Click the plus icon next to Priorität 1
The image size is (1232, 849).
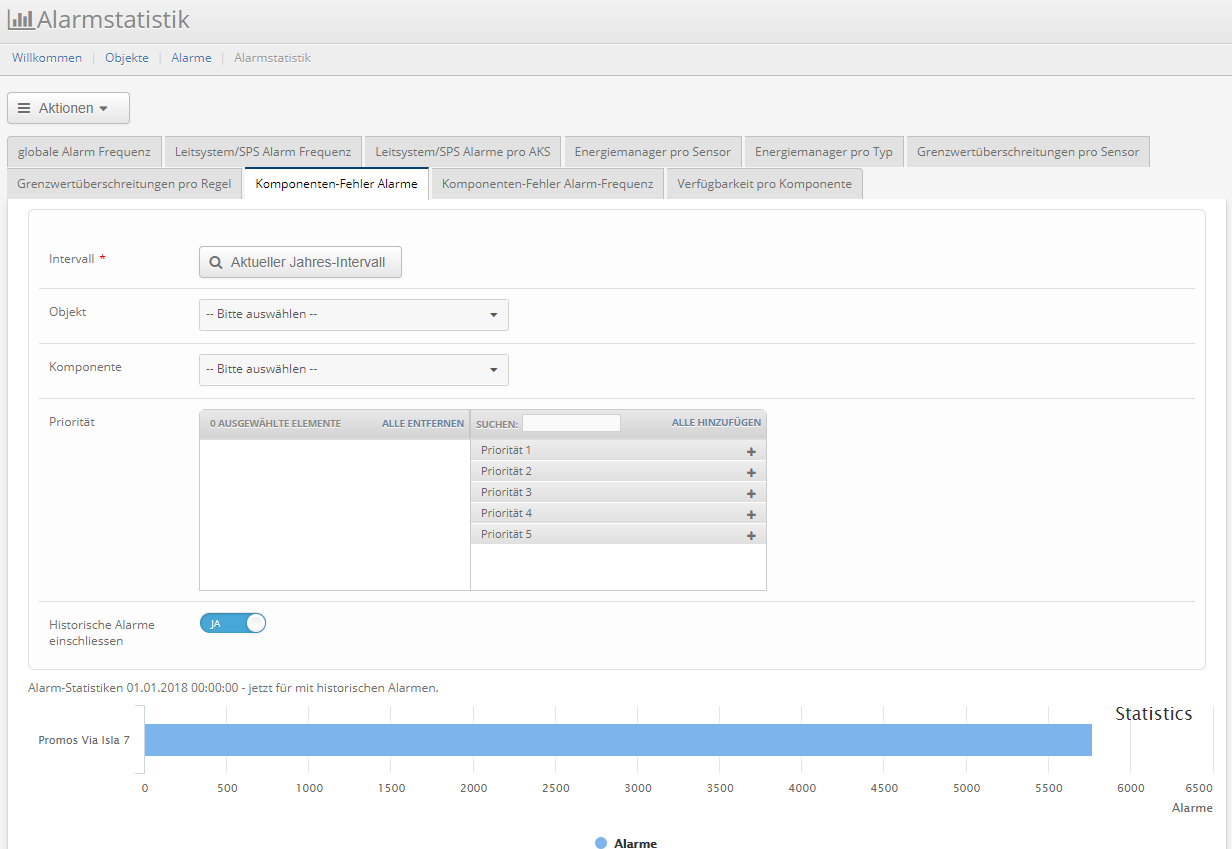[751, 451]
